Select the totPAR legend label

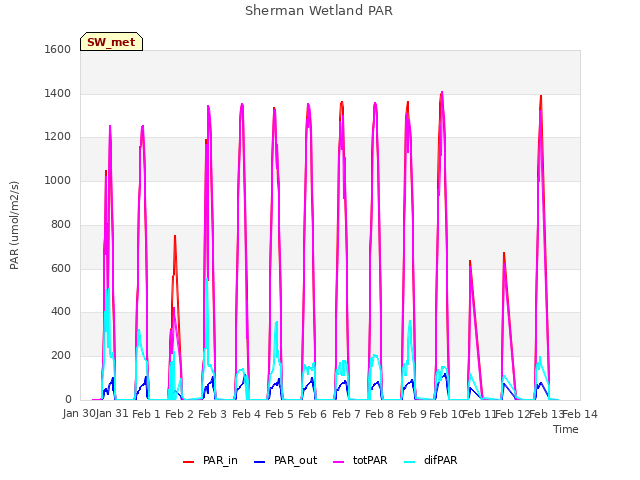tap(370, 460)
